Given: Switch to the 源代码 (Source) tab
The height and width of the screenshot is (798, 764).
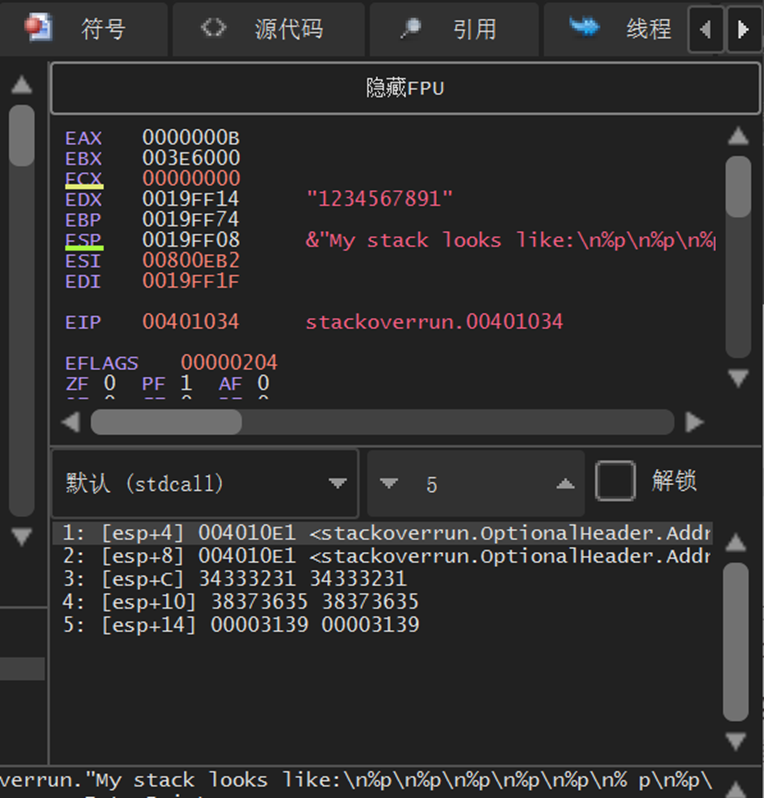Looking at the screenshot, I should [268, 29].
